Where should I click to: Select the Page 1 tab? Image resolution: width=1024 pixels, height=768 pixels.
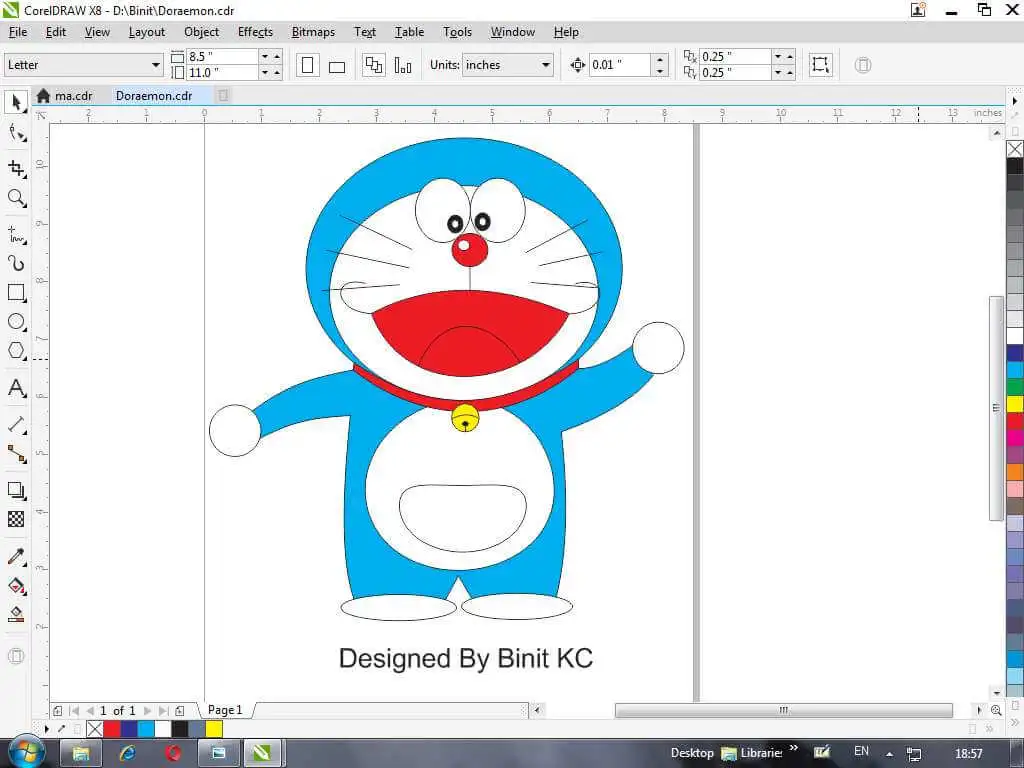coord(225,710)
